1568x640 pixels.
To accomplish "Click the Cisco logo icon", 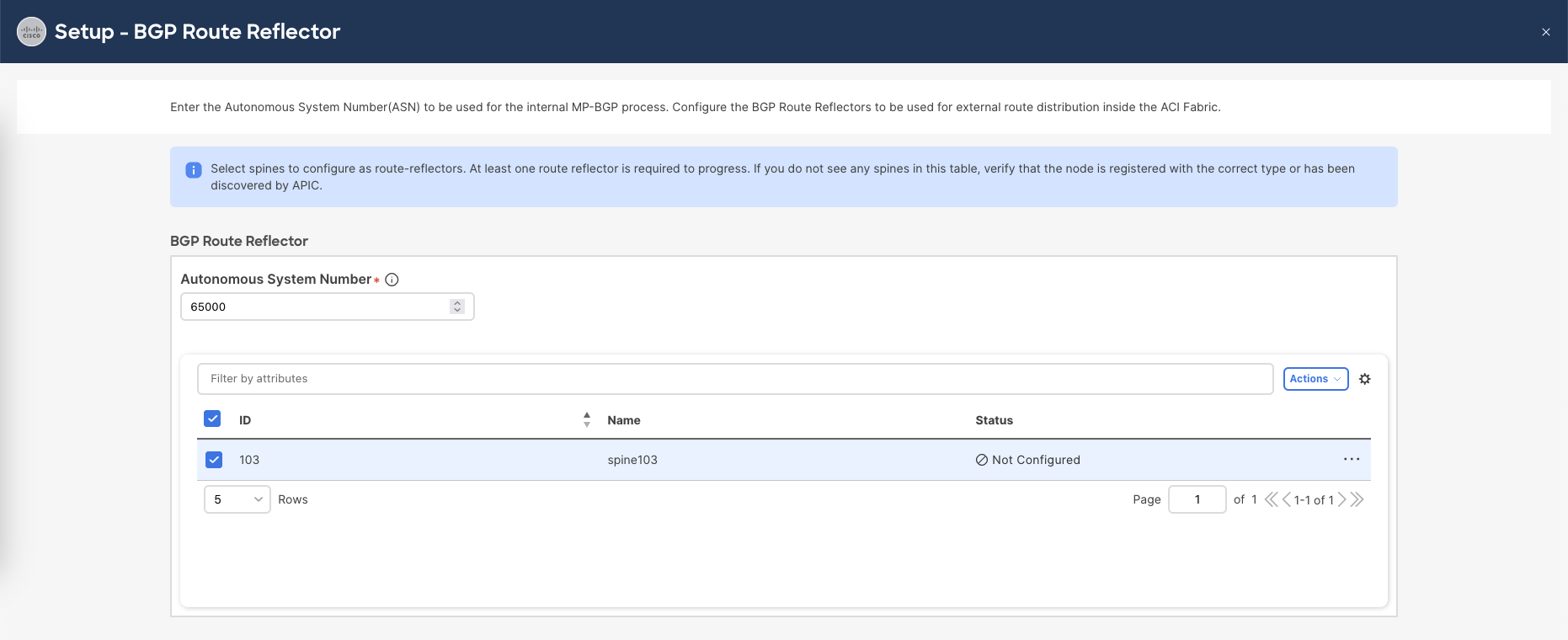I will pos(31,32).
